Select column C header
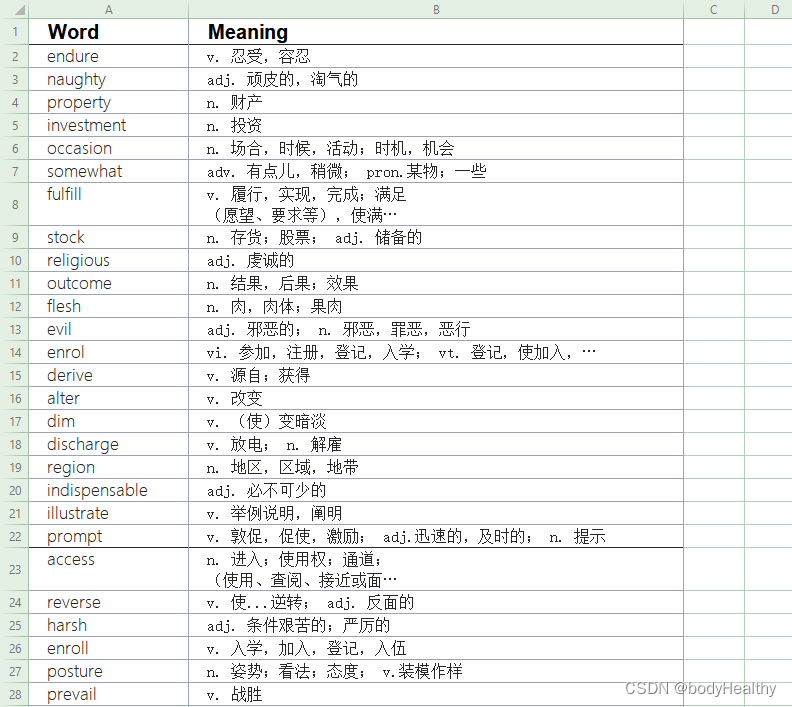This screenshot has width=792, height=707. tap(714, 10)
